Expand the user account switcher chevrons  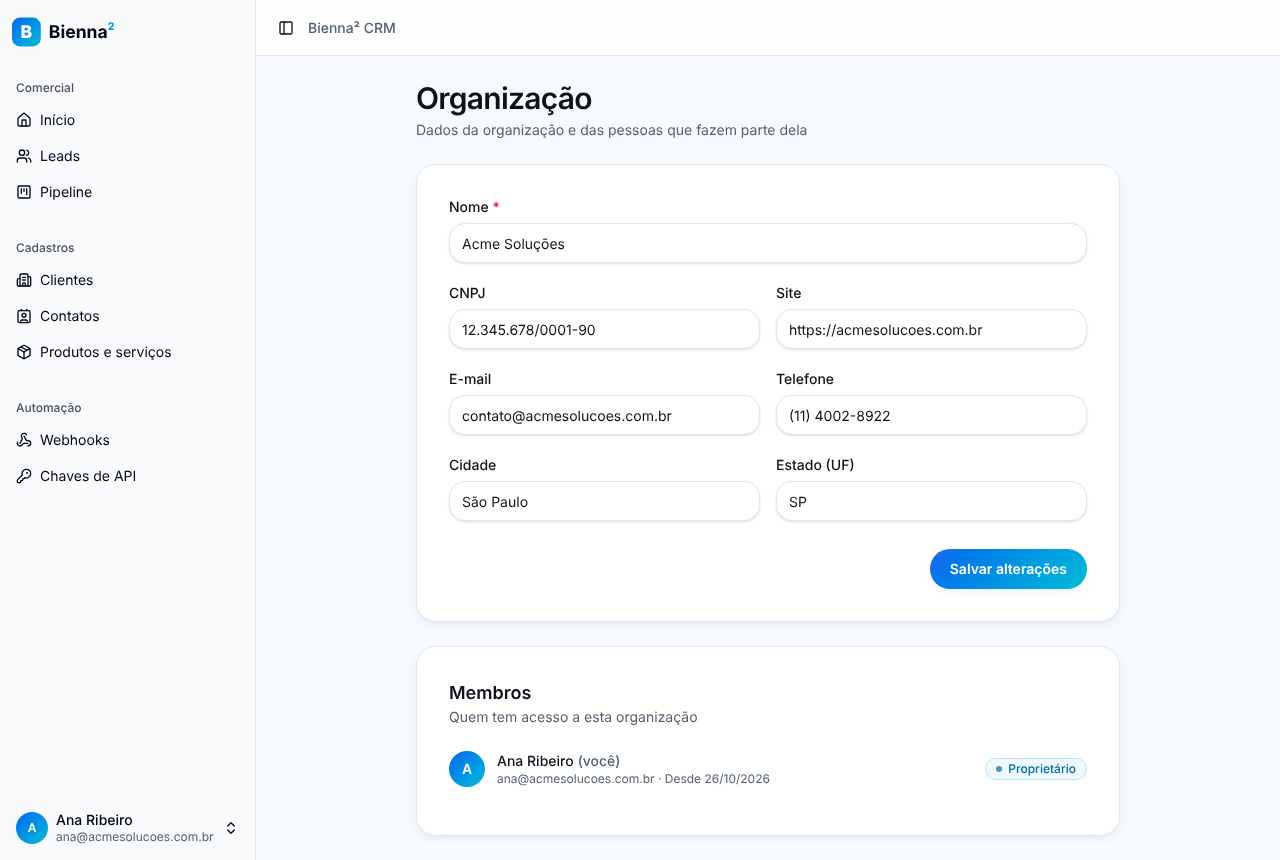point(231,828)
